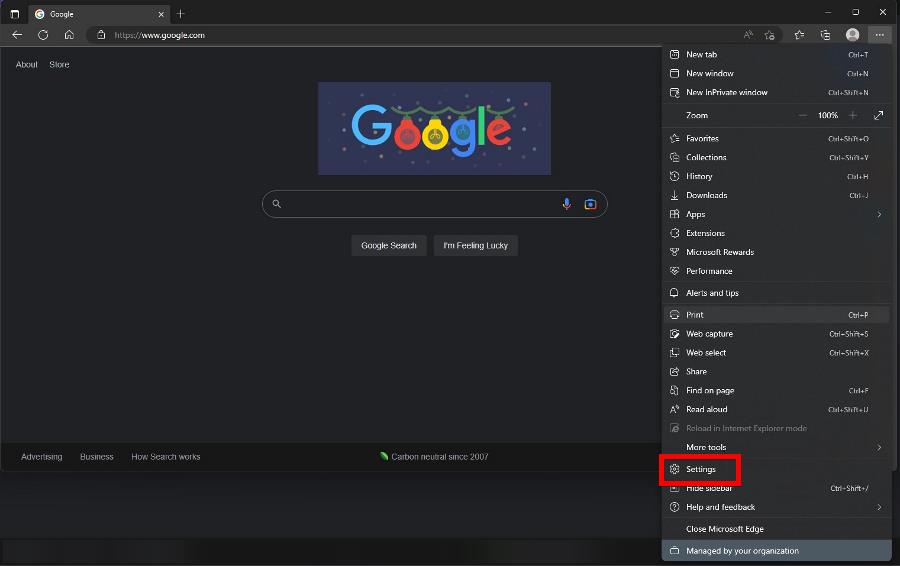Click the Read aloud icon in the address bar

(x=748, y=35)
